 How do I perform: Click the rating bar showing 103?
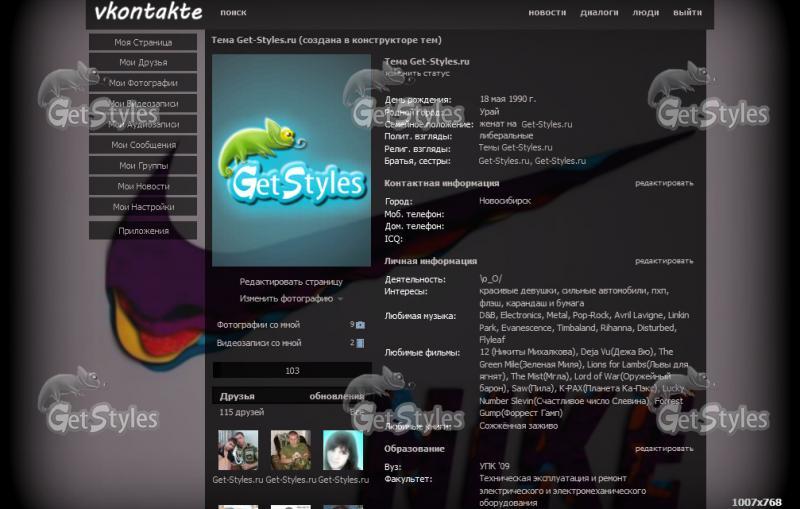click(x=292, y=371)
